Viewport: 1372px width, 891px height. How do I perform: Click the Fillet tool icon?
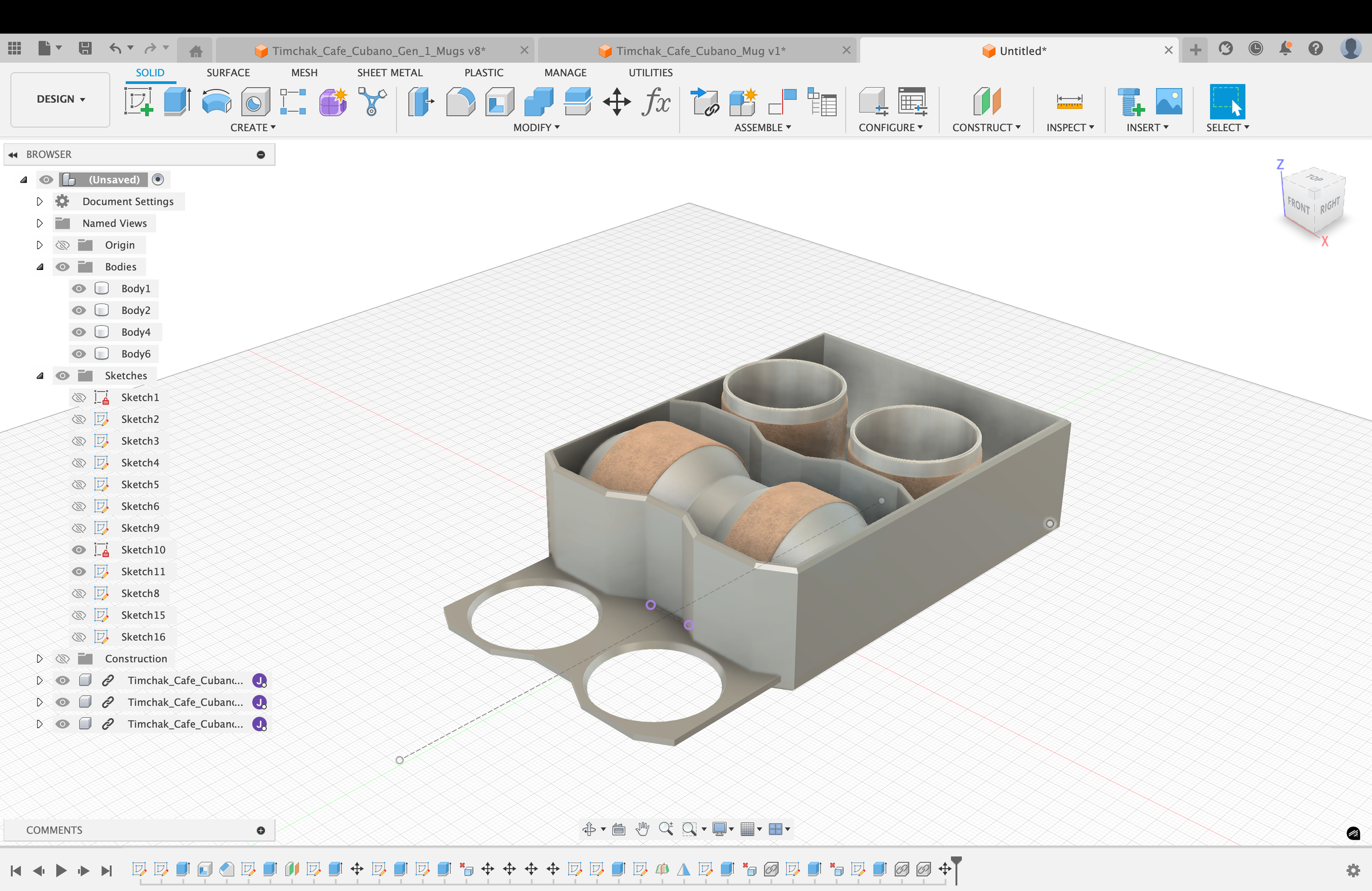(x=460, y=101)
